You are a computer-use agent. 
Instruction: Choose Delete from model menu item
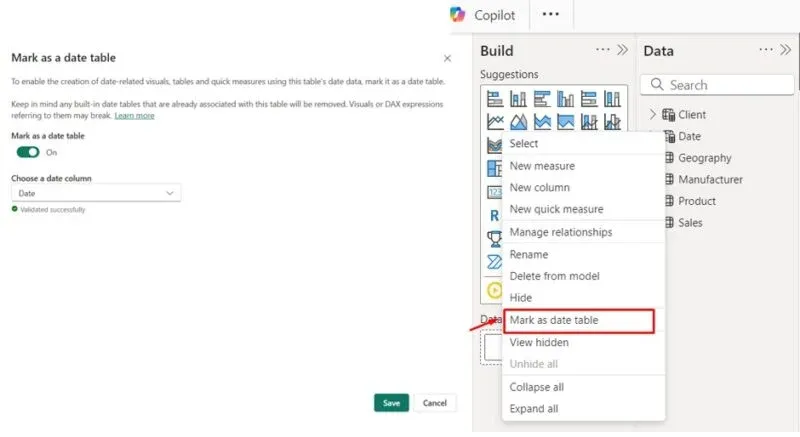(583, 276)
